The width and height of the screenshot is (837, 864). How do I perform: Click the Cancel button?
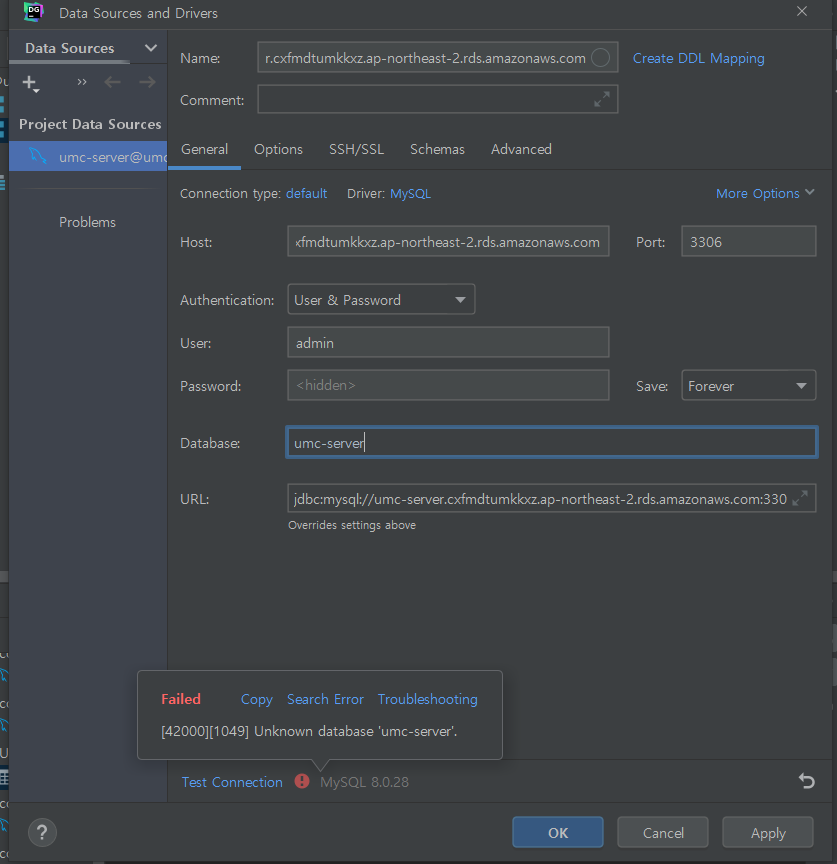click(x=663, y=832)
